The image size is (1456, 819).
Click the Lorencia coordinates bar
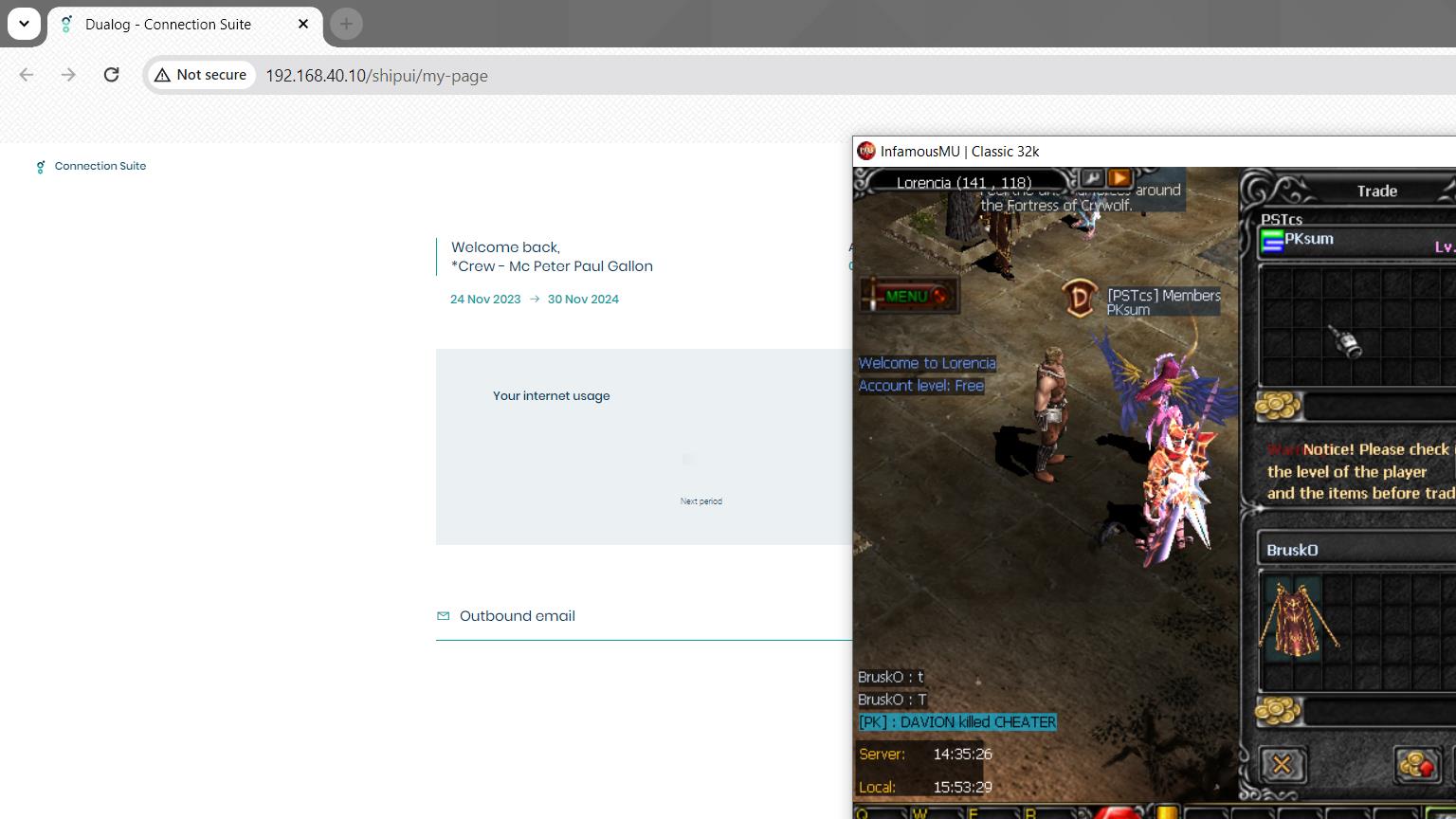[x=964, y=182]
